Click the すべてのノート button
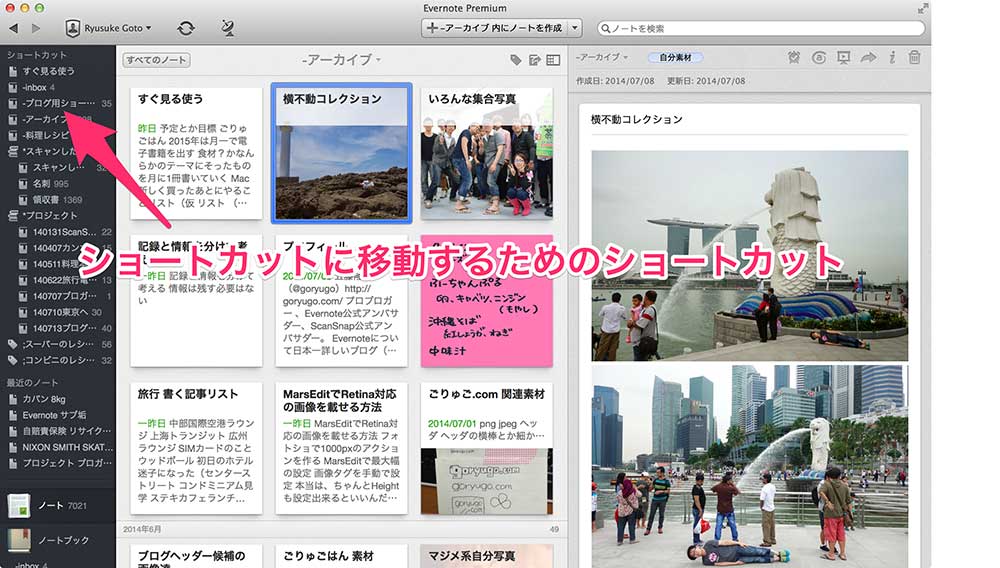This screenshot has width=1000, height=568. (156, 60)
